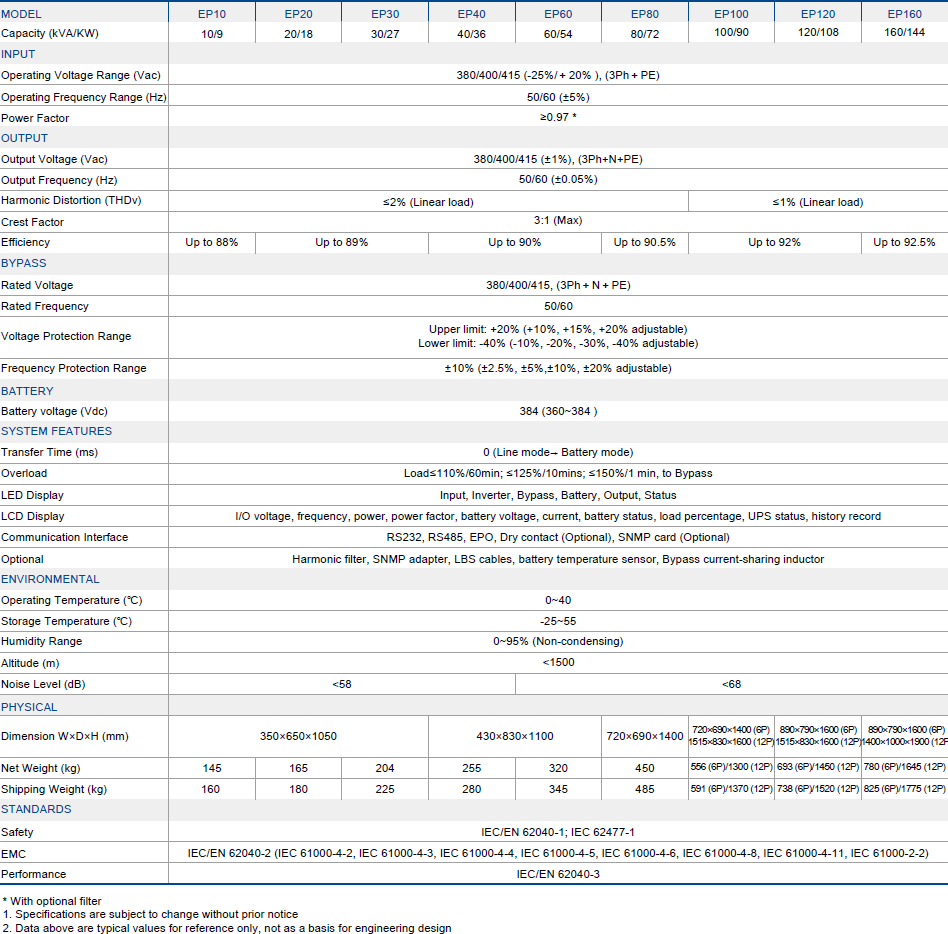Click the '384 (360~384)' battery voltage value
948x934 pixels.
pyautogui.click(x=558, y=411)
